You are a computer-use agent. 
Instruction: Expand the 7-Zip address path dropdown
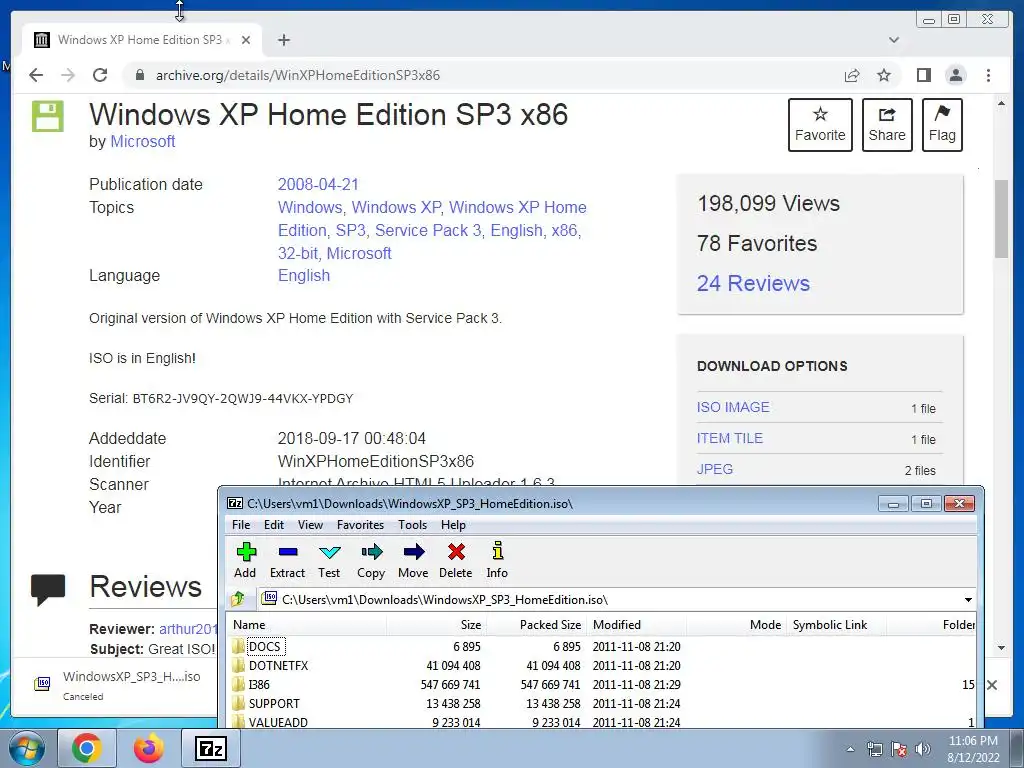pos(968,600)
